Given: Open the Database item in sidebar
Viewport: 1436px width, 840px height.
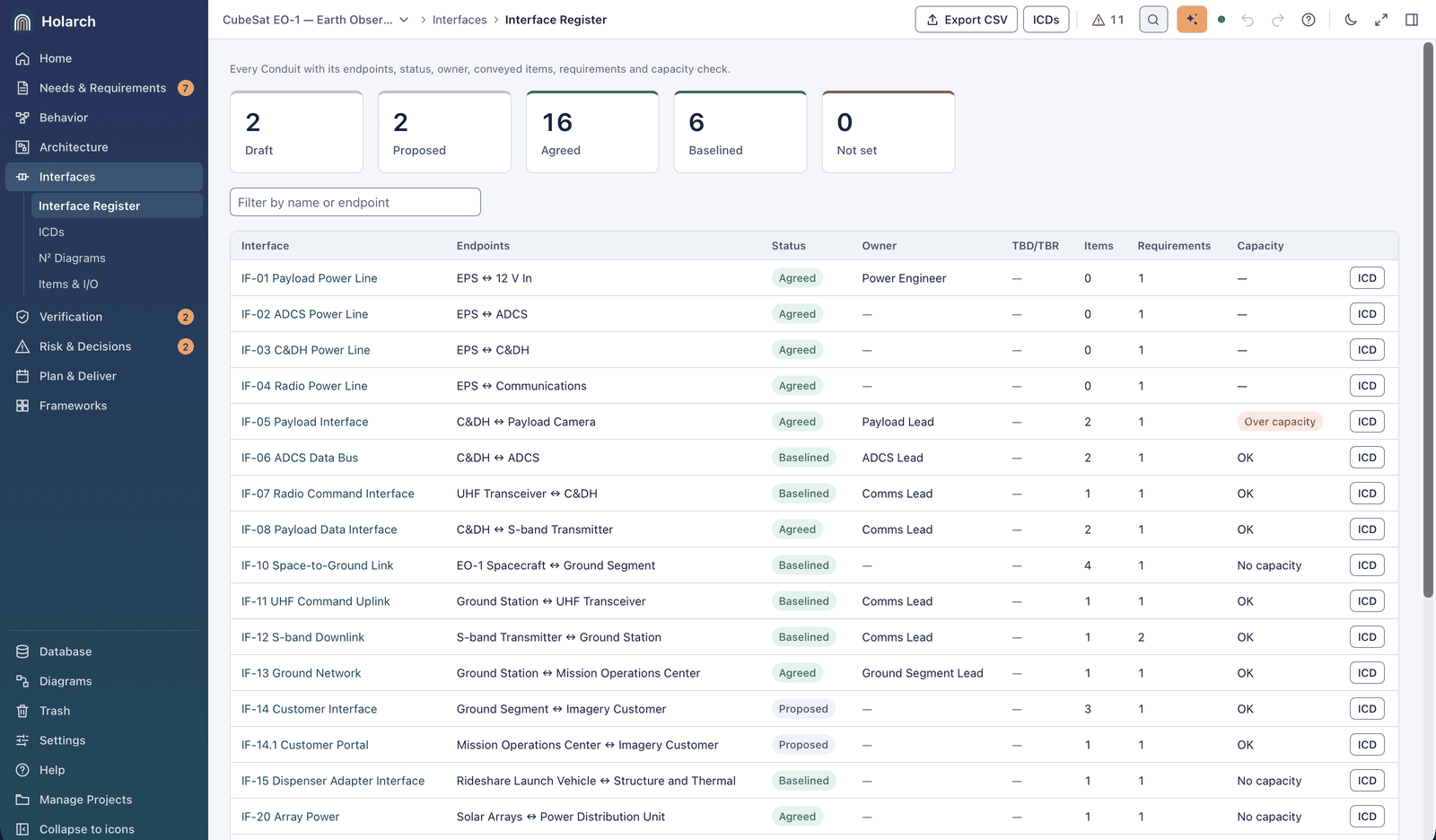Looking at the screenshot, I should tap(104, 652).
